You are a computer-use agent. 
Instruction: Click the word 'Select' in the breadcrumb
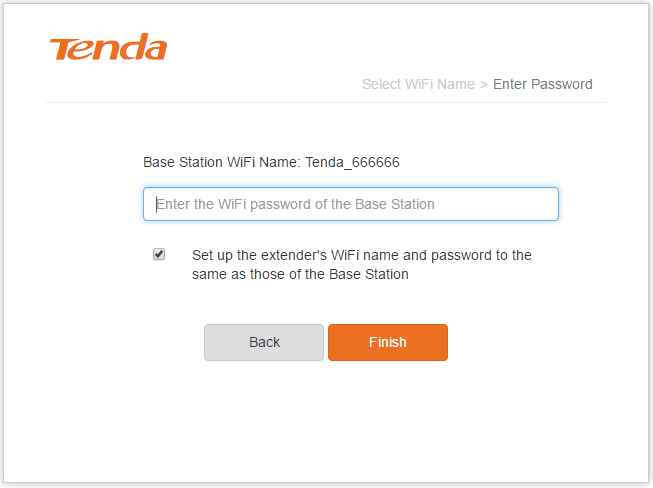coord(382,84)
